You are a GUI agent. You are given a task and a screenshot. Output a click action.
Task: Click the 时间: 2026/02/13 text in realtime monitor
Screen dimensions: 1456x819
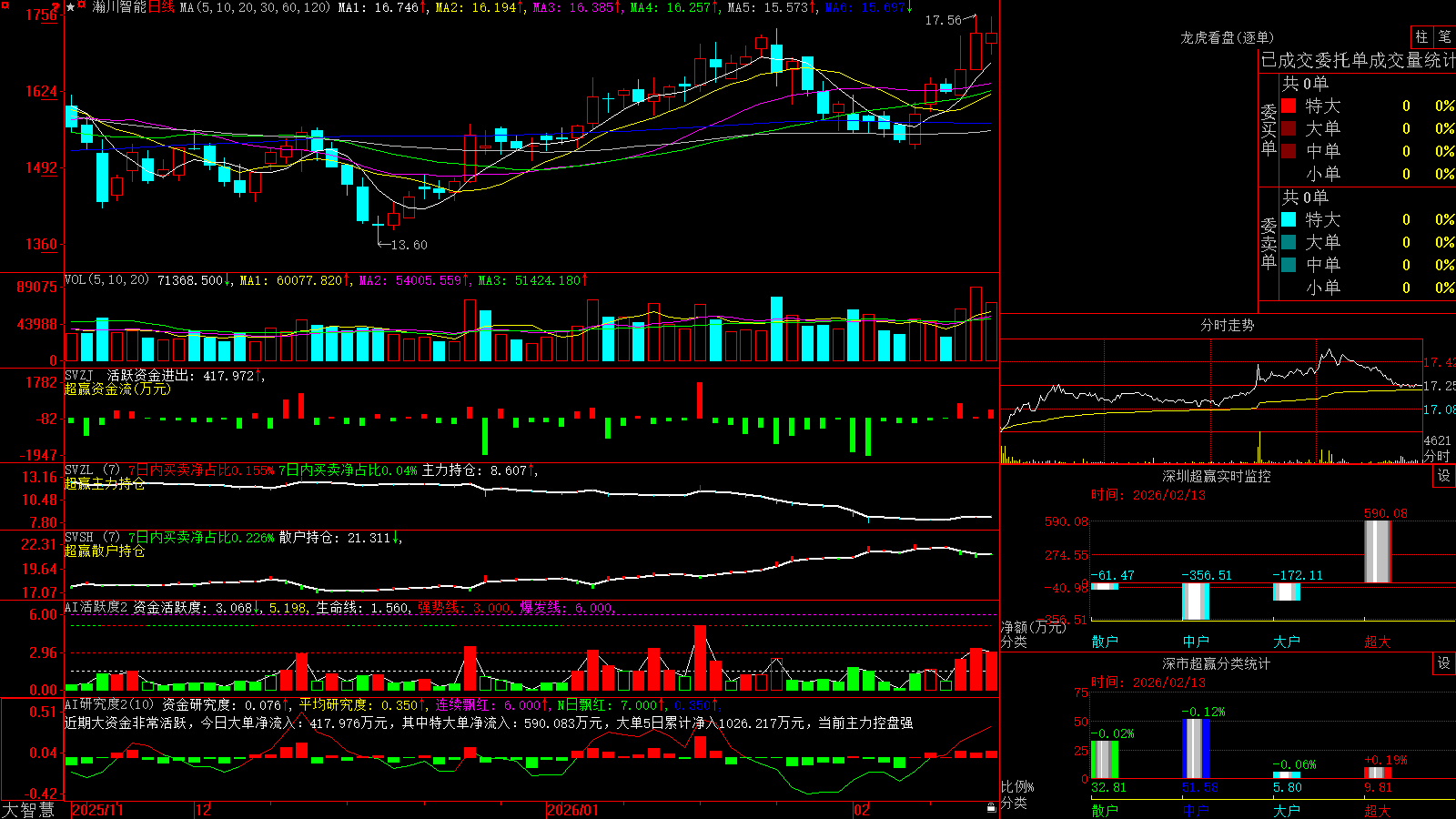[1148, 495]
